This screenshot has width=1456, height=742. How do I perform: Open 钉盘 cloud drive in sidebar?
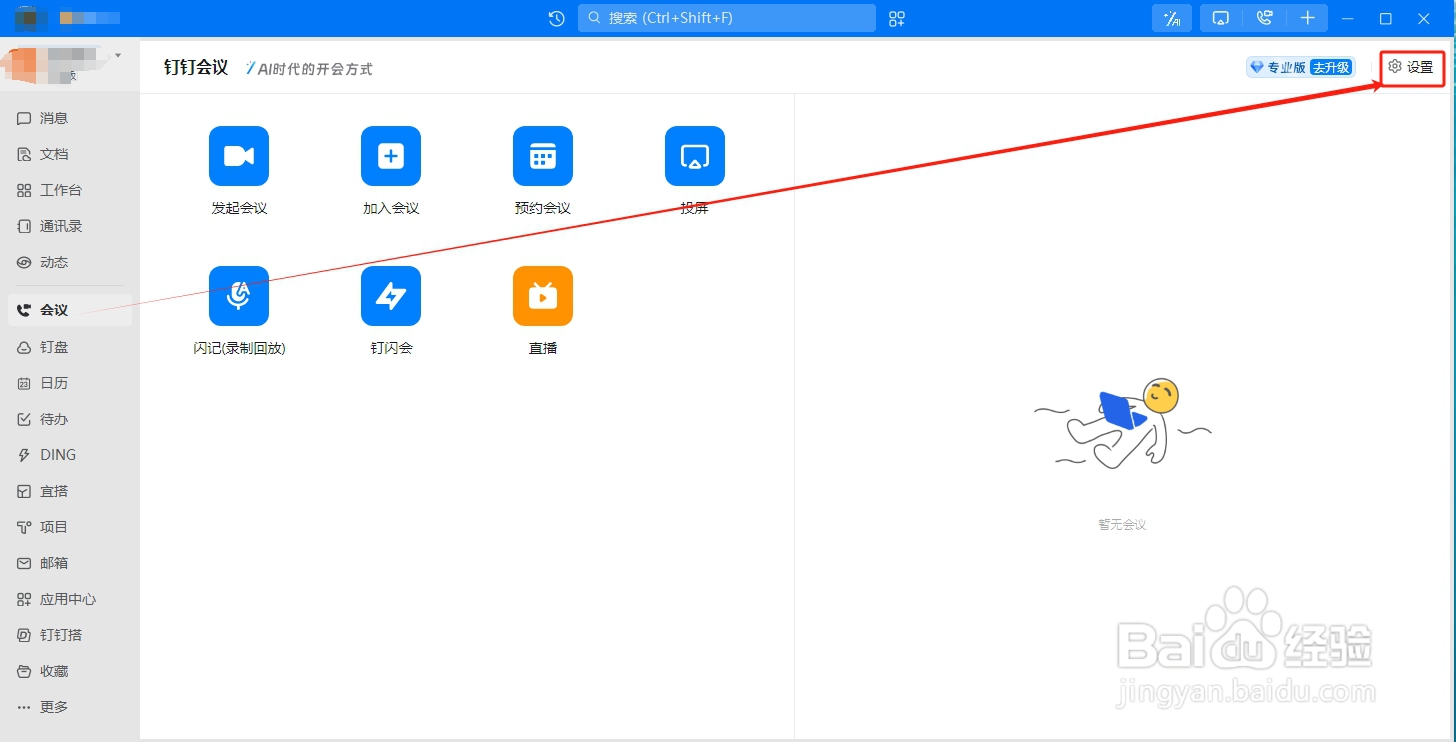(70, 347)
